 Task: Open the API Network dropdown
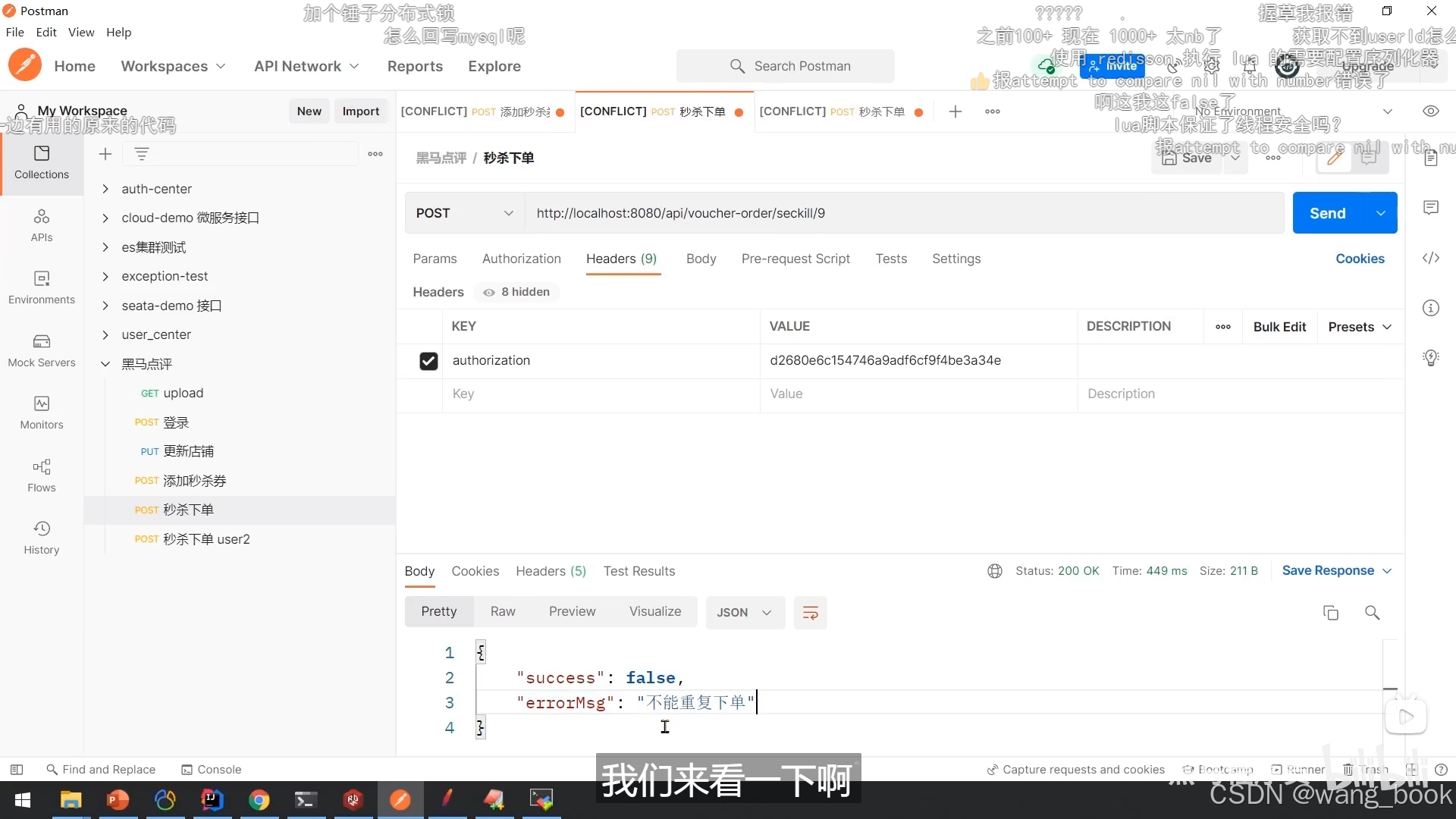coord(306,66)
